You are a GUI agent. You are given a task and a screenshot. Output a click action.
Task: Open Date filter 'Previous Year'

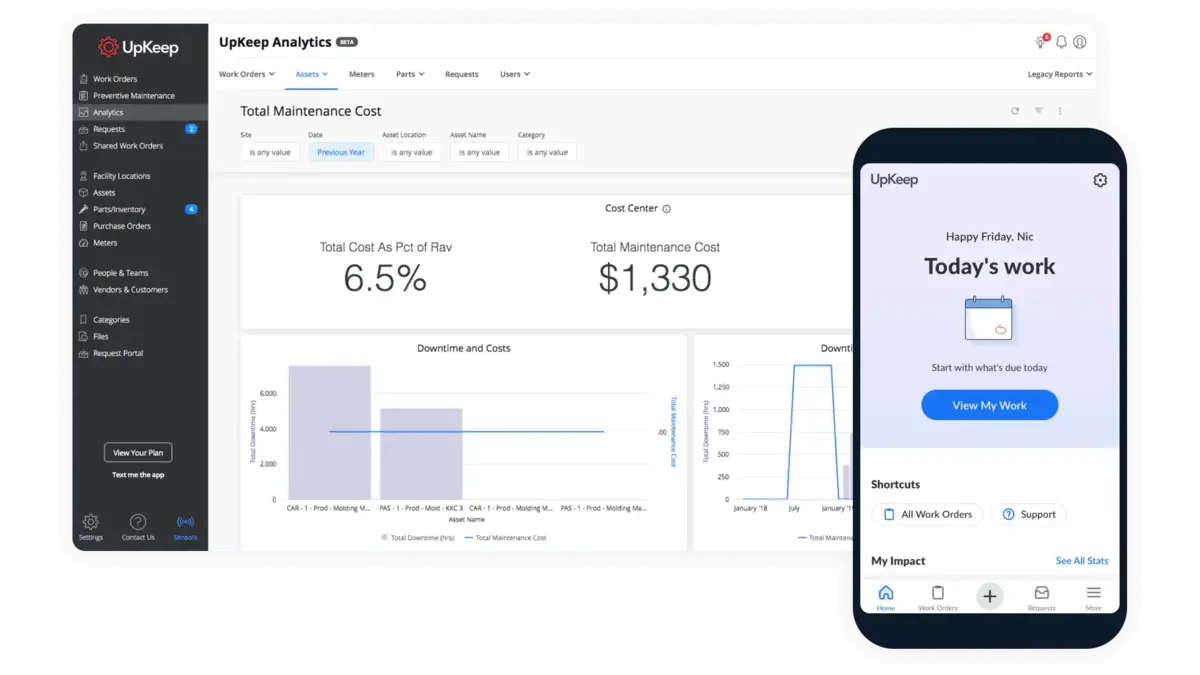point(341,152)
